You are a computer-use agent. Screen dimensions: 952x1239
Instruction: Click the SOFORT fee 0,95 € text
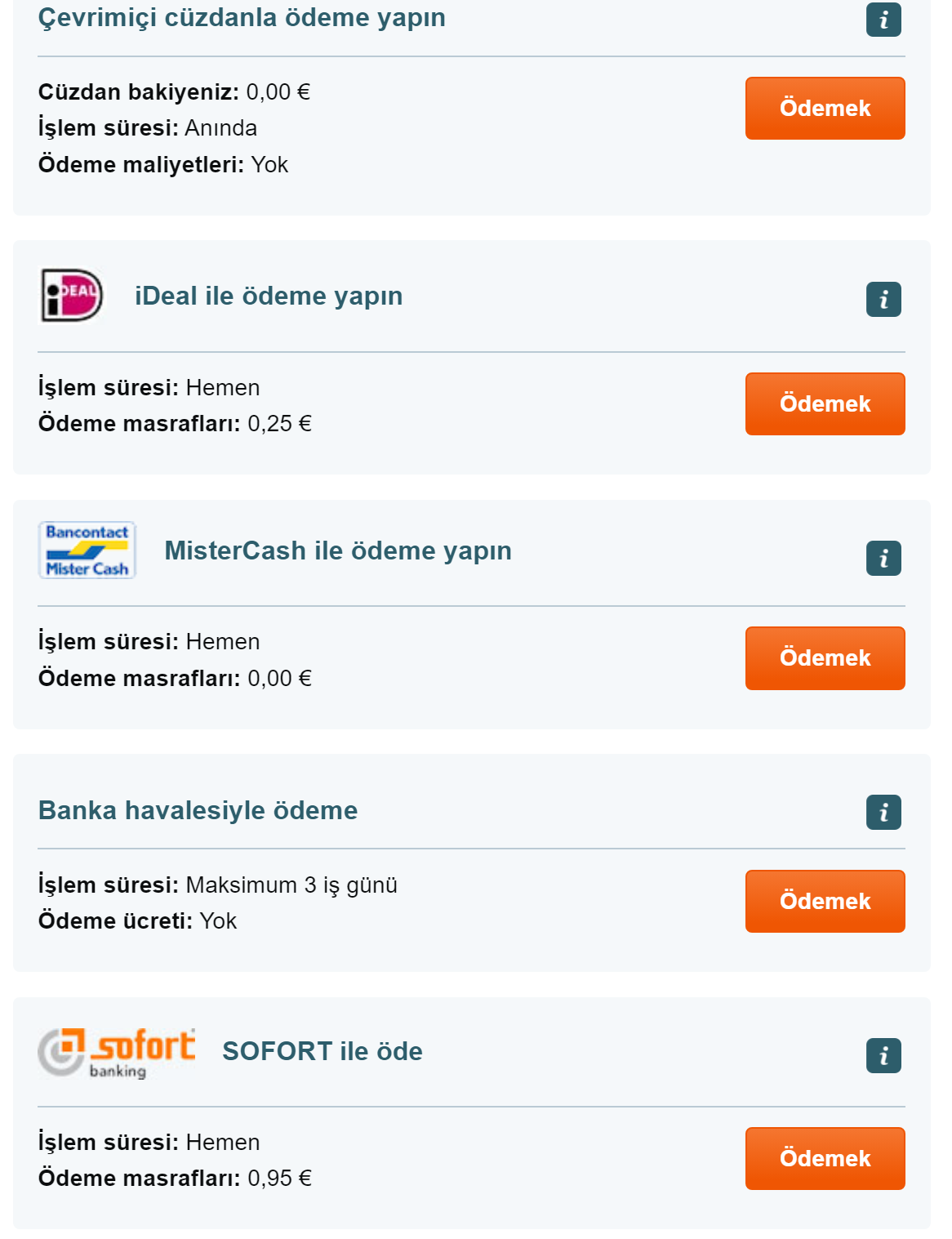pyautogui.click(x=280, y=1178)
